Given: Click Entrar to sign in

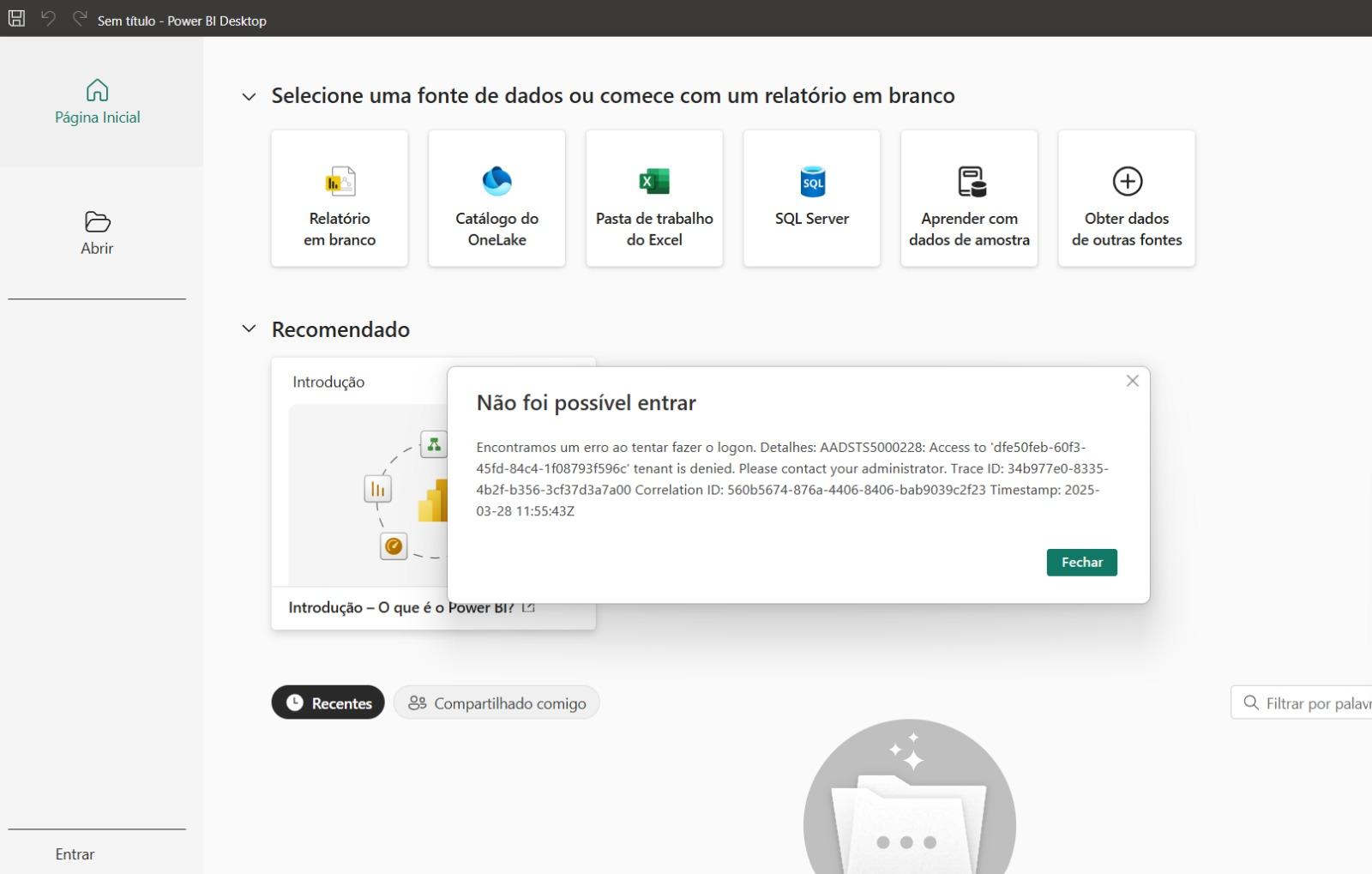Looking at the screenshot, I should pos(75,854).
